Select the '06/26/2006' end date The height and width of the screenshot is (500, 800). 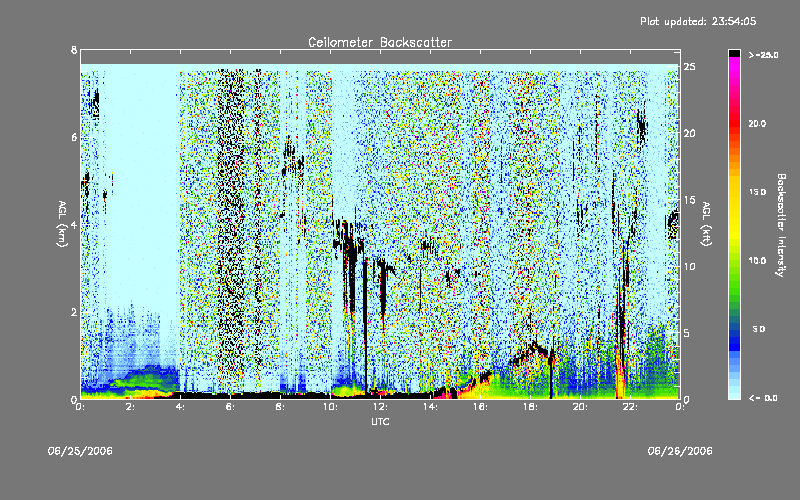pos(680,451)
